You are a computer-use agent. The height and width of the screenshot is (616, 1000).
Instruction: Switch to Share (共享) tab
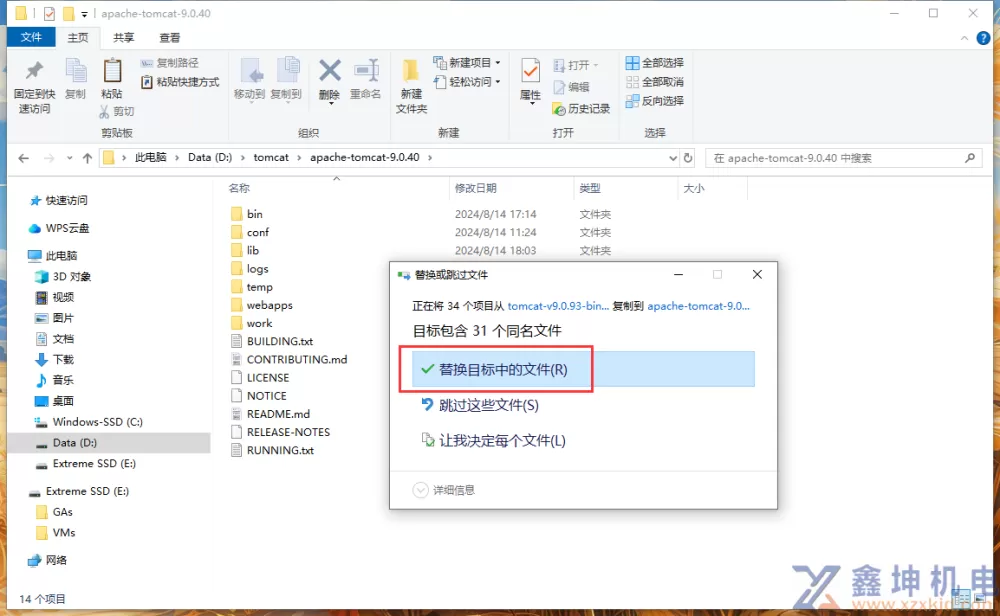coord(124,38)
